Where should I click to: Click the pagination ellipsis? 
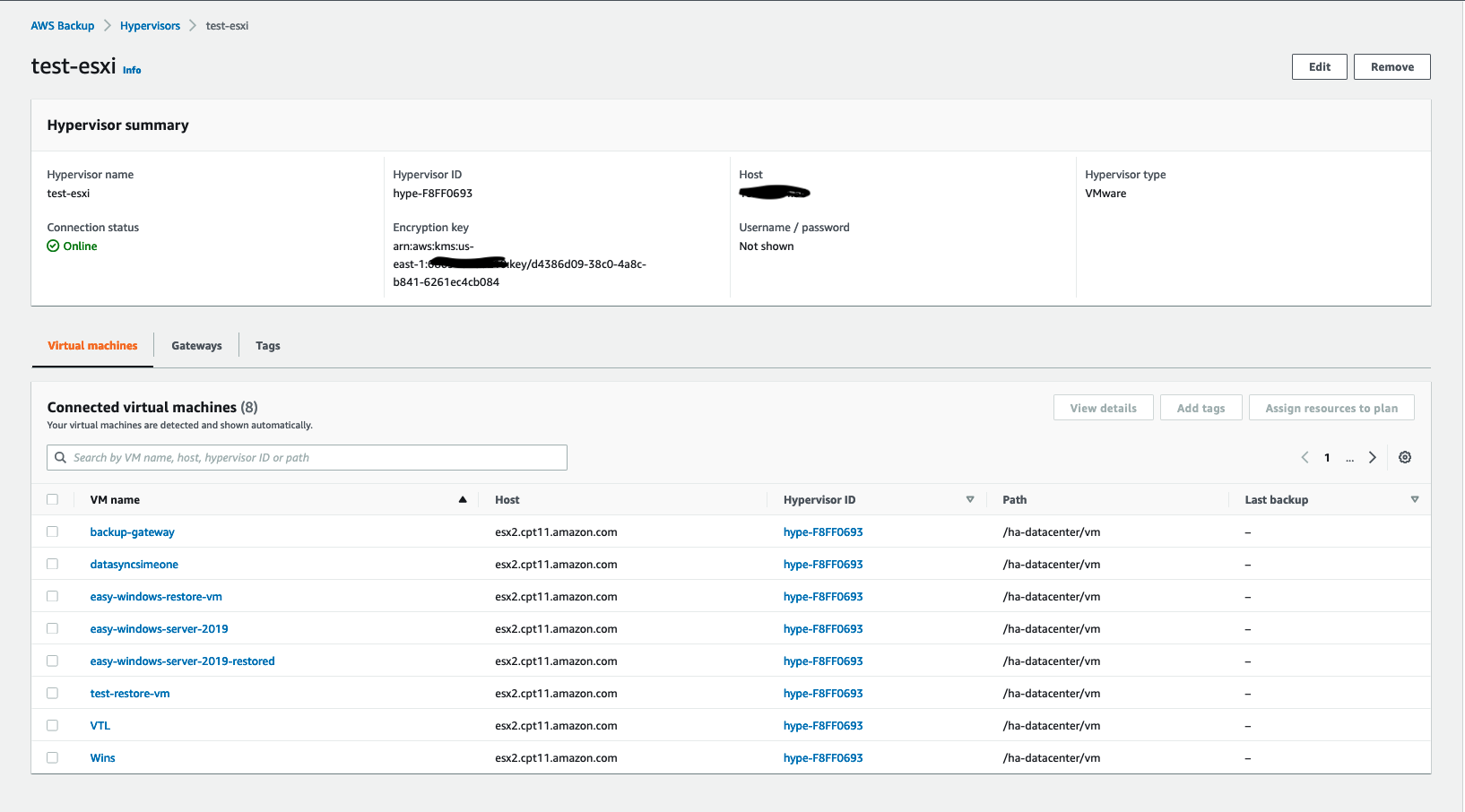pyautogui.click(x=1349, y=458)
